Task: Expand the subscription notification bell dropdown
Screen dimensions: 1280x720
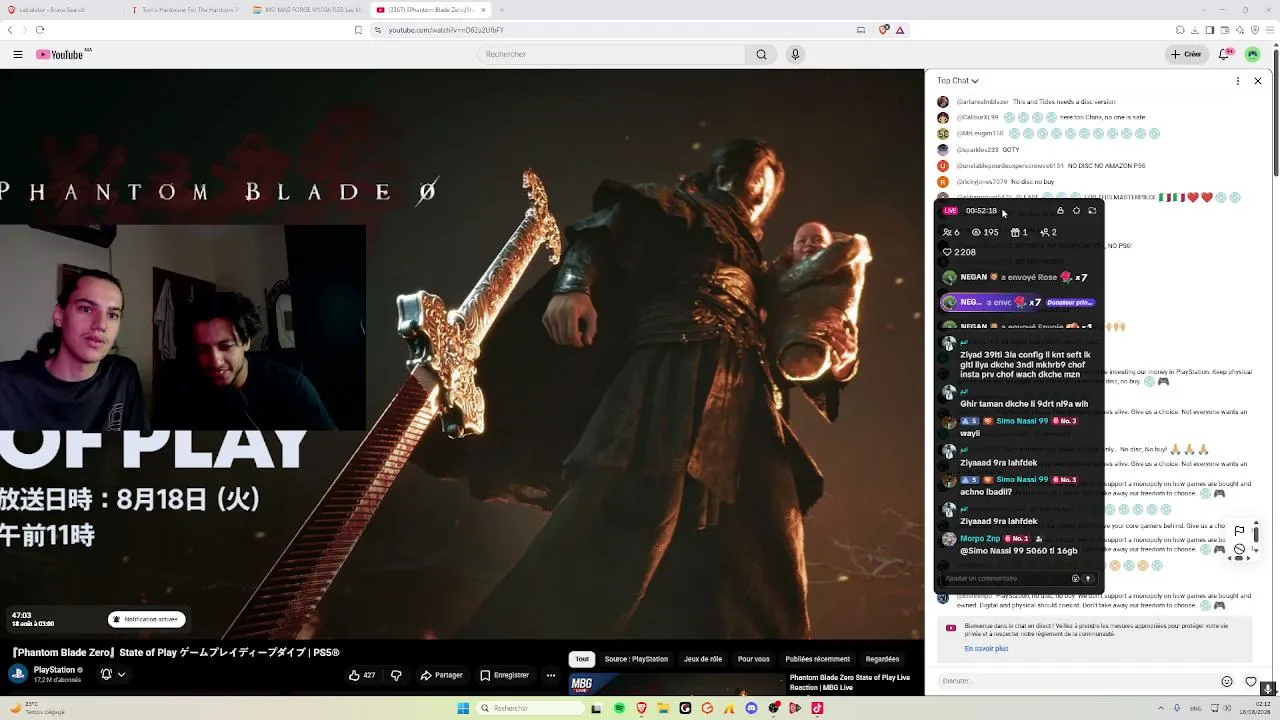Action: (x=113, y=674)
